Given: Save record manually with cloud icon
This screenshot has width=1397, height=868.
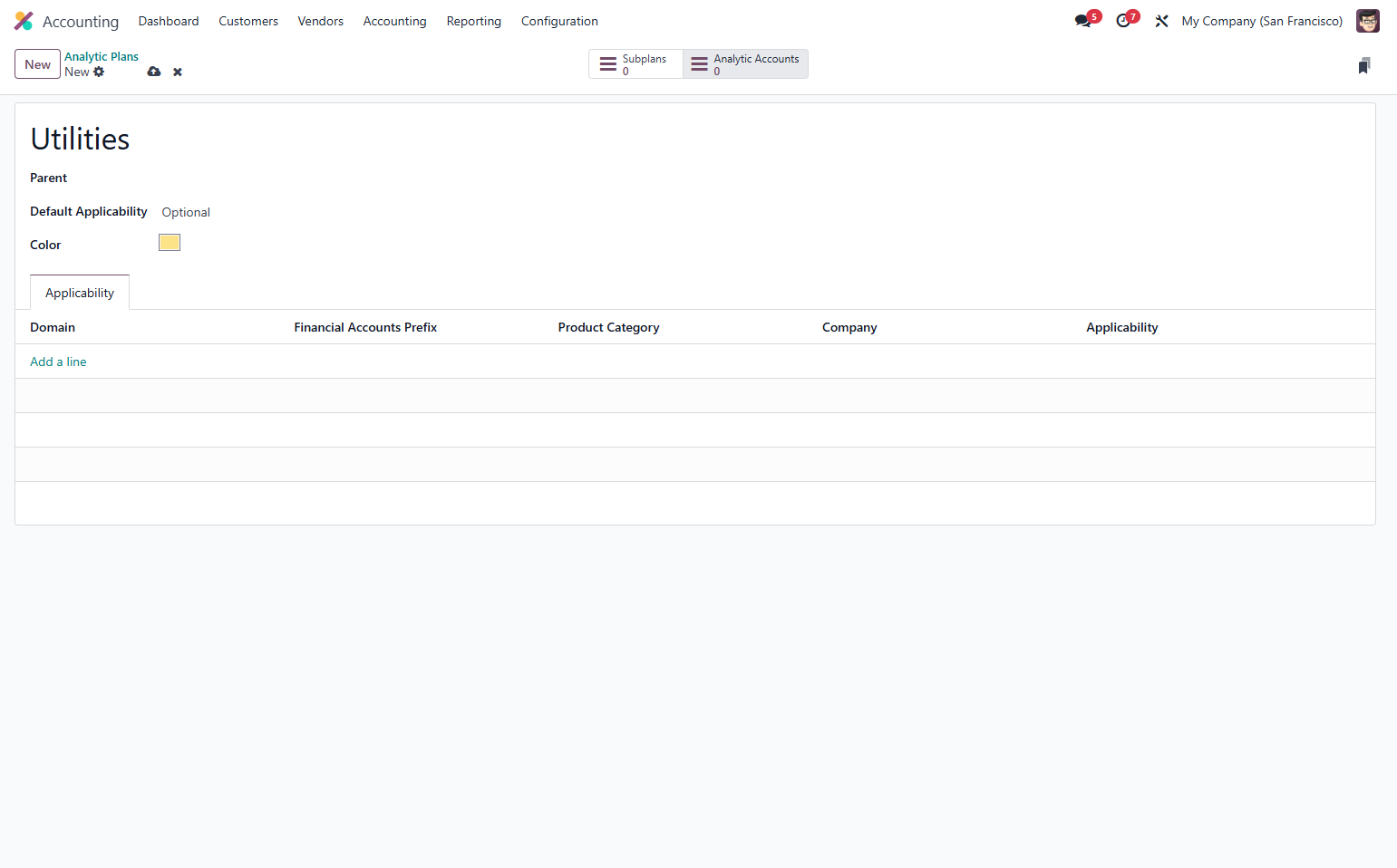Looking at the screenshot, I should [154, 72].
